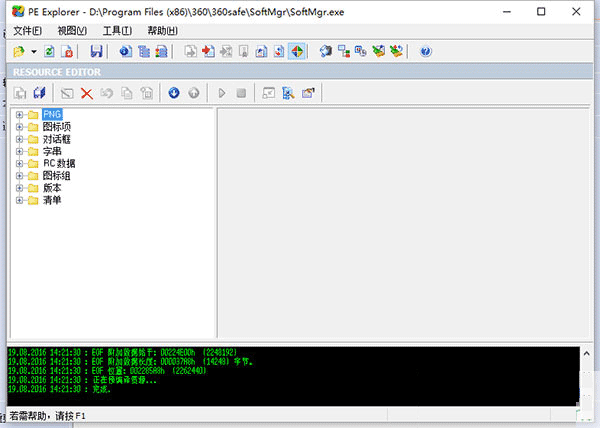Open the 文件(F) menu

pos(28,30)
